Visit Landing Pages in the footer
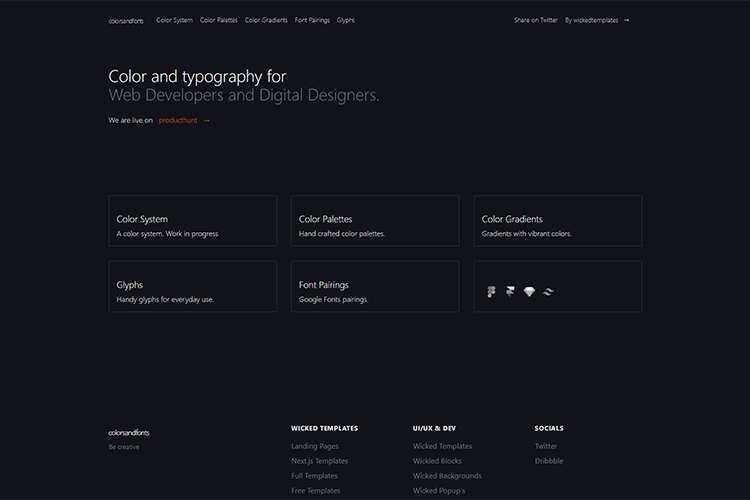Viewport: 750px width, 500px height. click(x=315, y=446)
